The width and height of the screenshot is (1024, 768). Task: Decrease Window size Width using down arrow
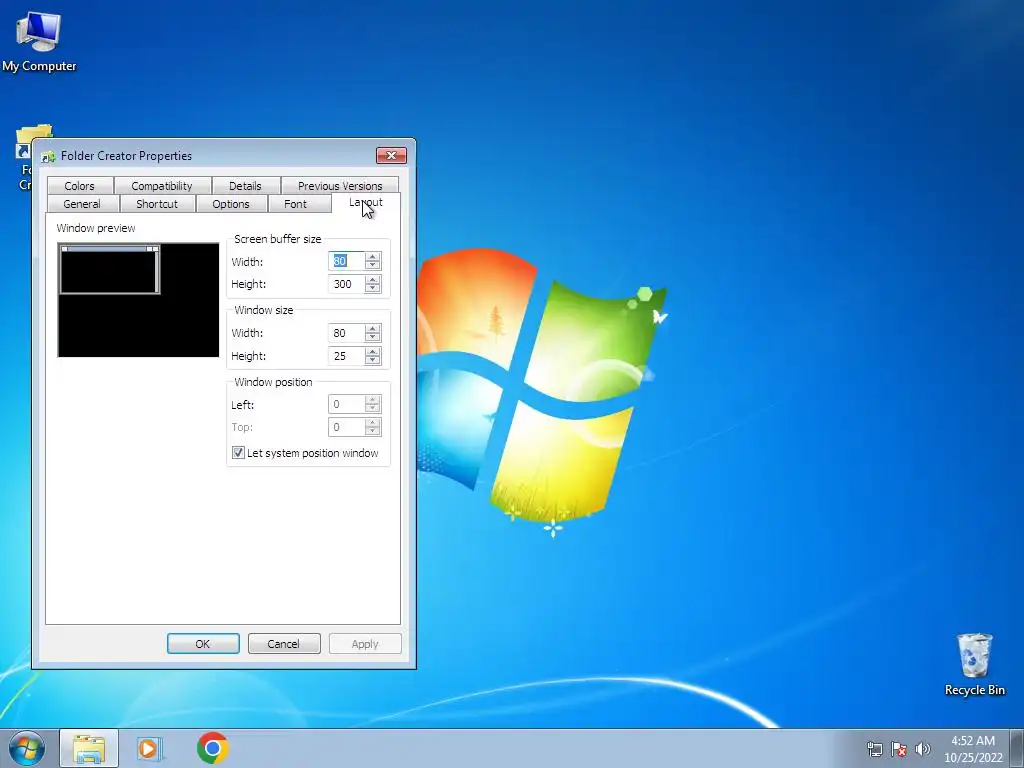[x=373, y=337]
